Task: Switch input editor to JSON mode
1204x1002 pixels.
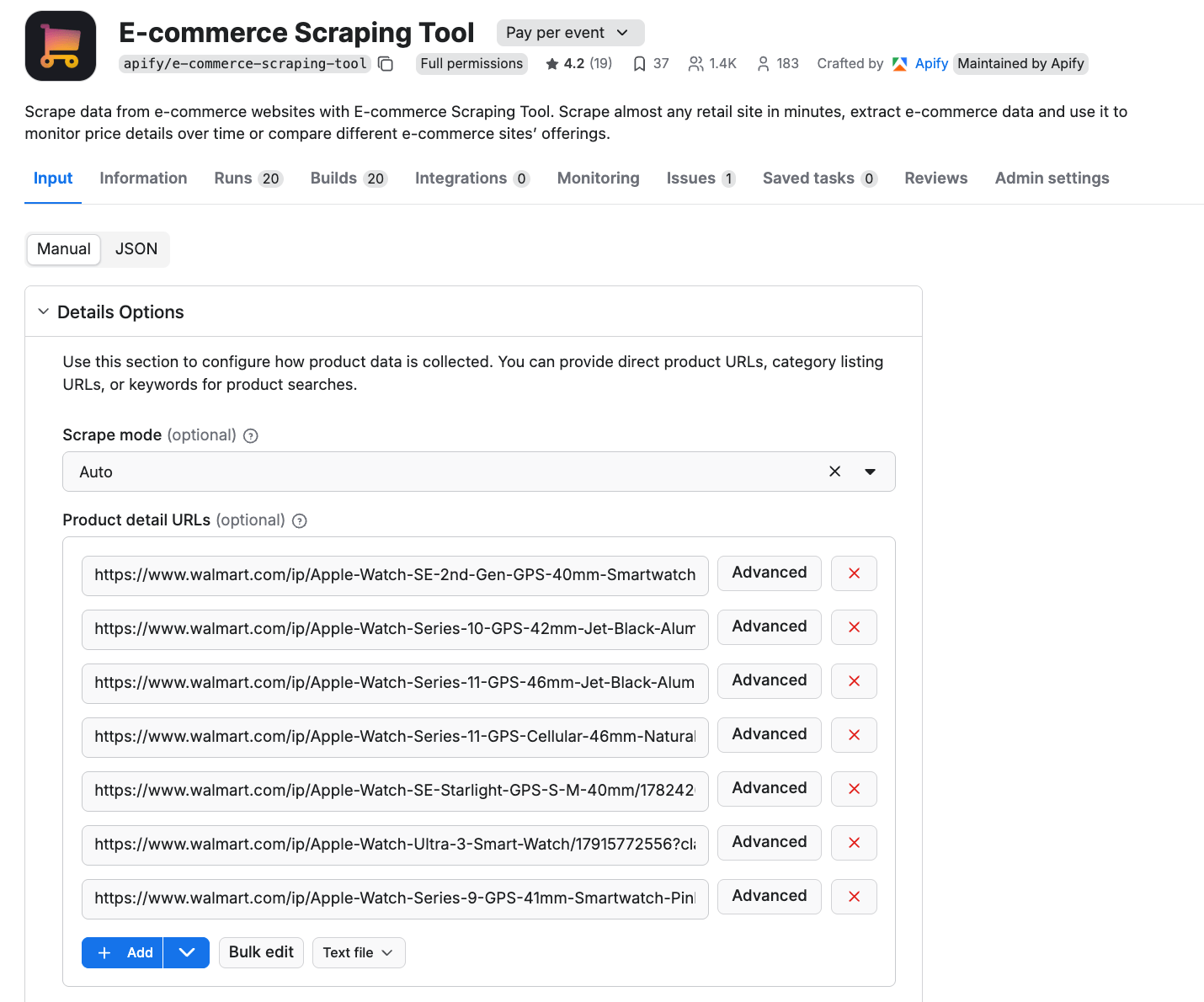Action: coord(136,249)
